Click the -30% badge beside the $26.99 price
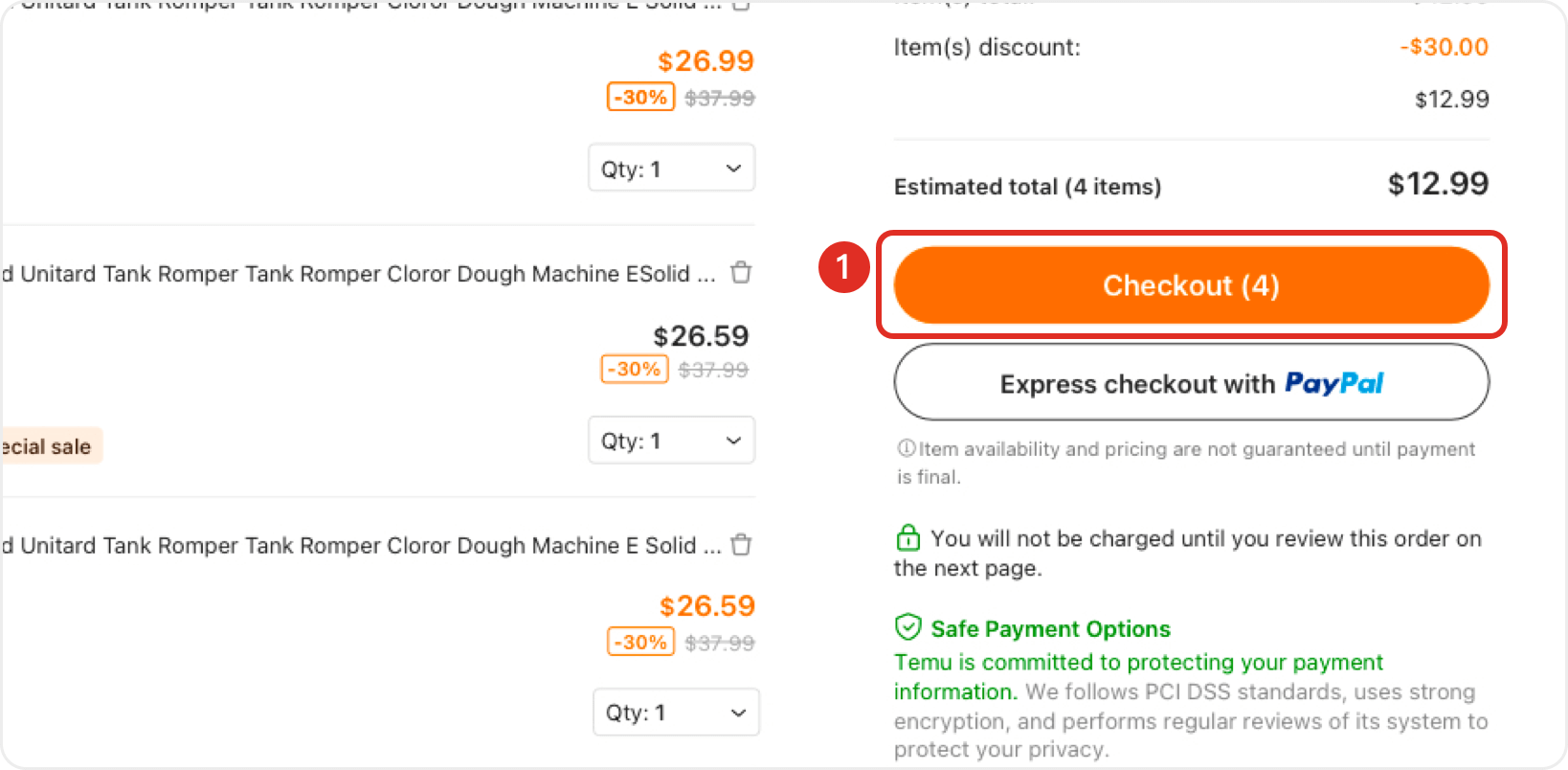This screenshot has width=1568, height=770. tap(640, 97)
